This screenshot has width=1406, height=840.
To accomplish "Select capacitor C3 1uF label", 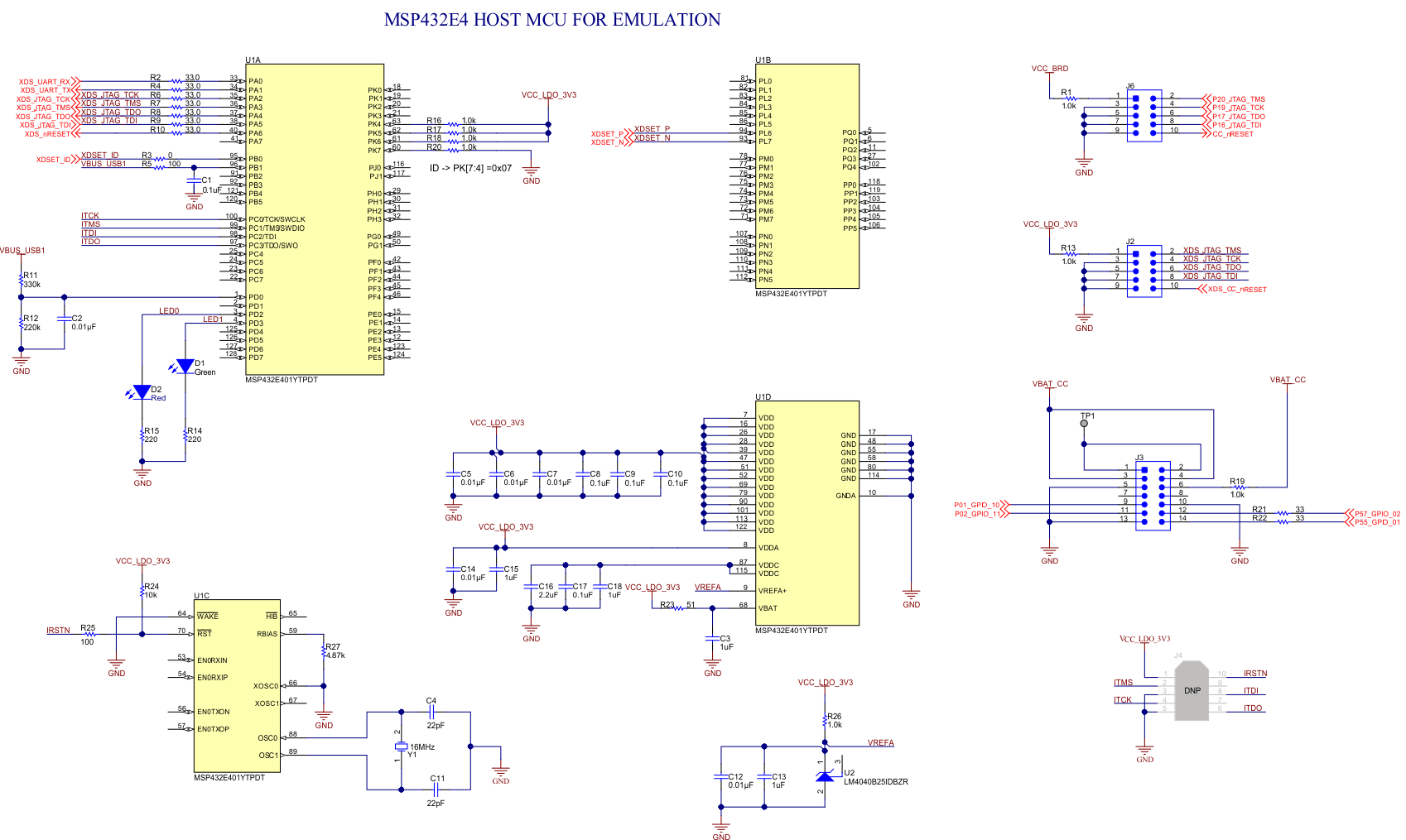I will (726, 642).
